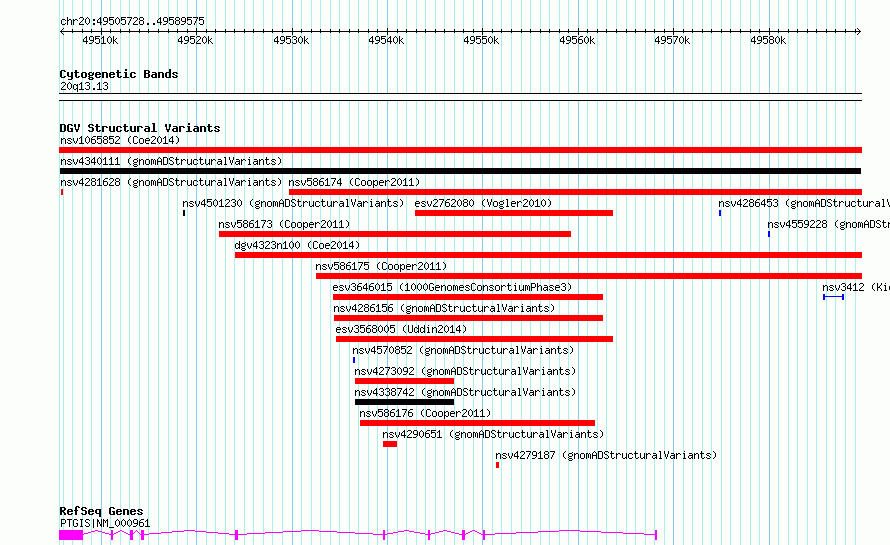The height and width of the screenshot is (545, 890).
Task: Click the black bar of nsv4340111
Action: coord(460,171)
